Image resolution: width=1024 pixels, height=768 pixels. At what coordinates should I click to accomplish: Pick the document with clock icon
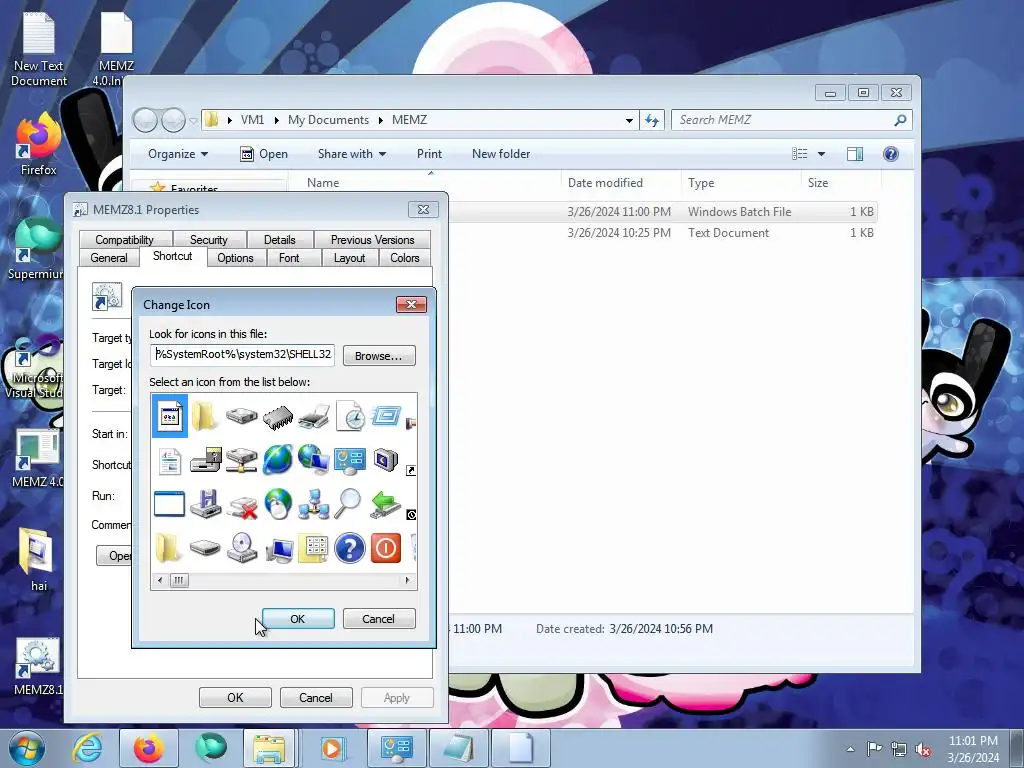click(351, 417)
